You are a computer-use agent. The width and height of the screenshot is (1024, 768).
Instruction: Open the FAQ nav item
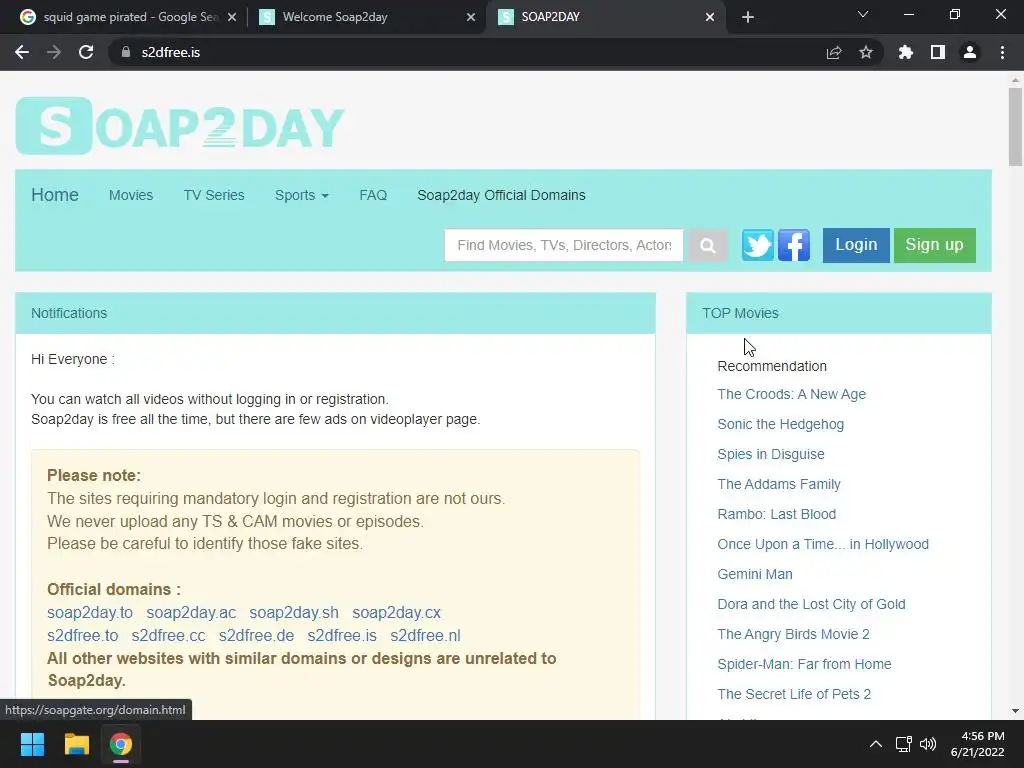pyautogui.click(x=373, y=195)
